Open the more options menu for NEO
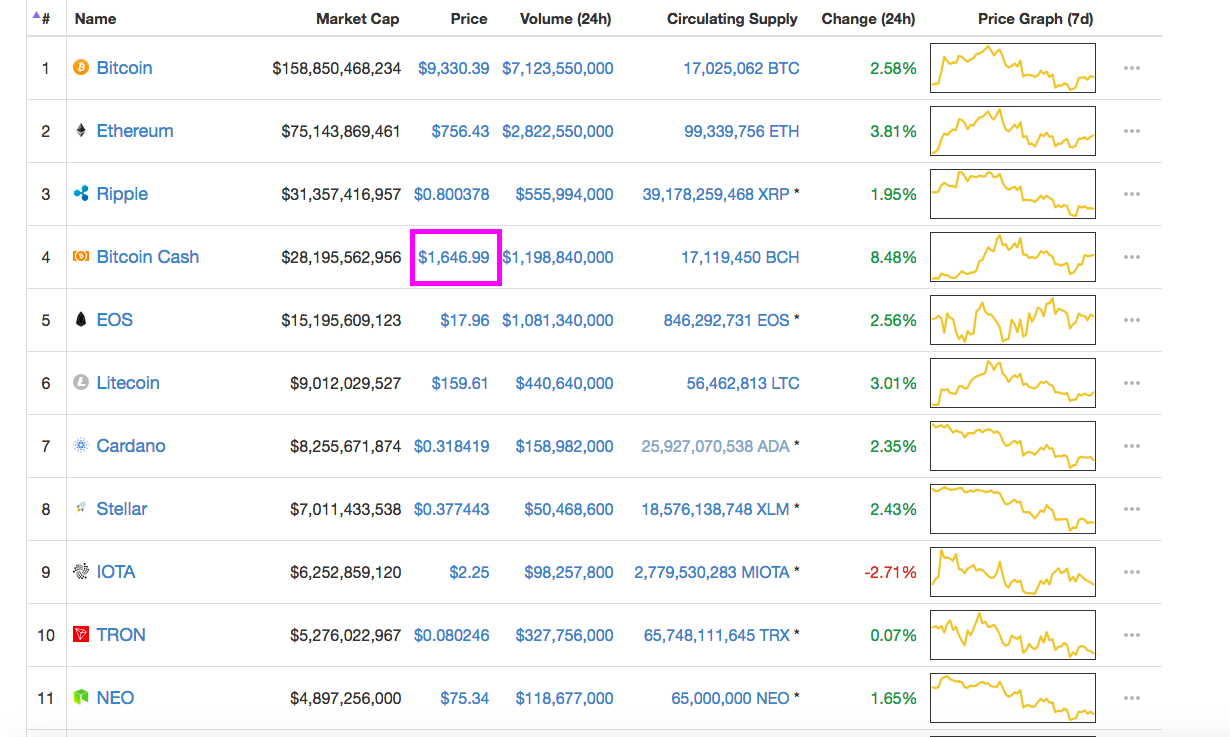Screen dimensions: 1230x737 [x=1132, y=698]
